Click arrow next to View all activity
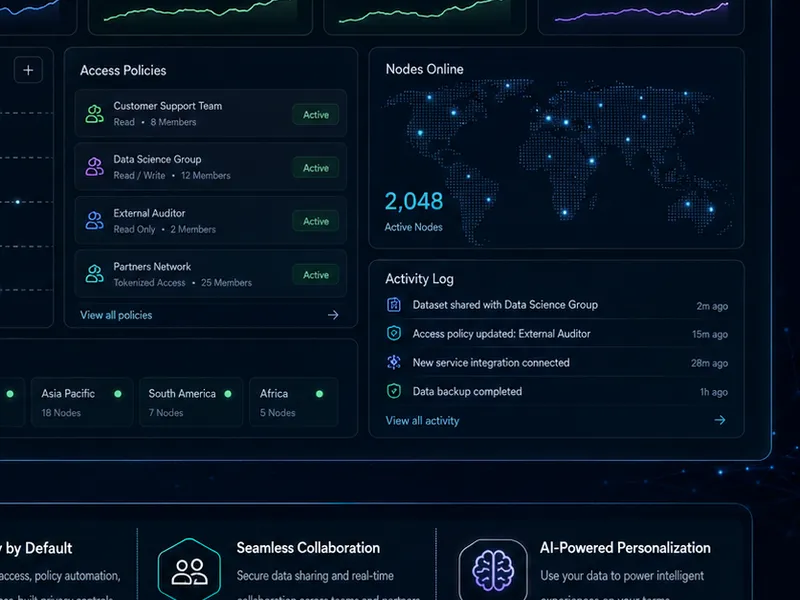Screen dimensions: 800x600 (720, 420)
